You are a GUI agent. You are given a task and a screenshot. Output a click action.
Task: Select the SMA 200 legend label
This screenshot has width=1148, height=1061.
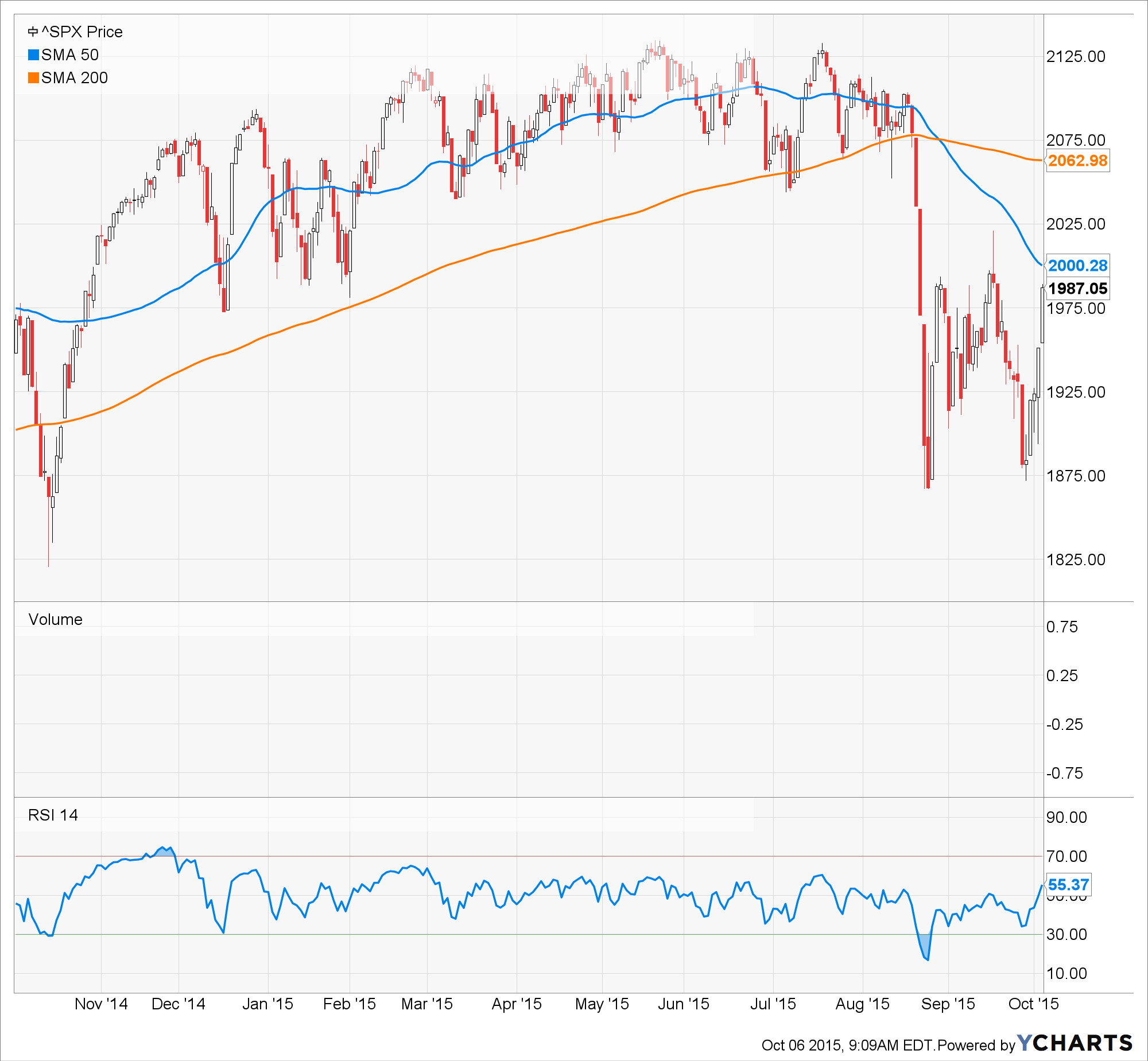(75, 78)
